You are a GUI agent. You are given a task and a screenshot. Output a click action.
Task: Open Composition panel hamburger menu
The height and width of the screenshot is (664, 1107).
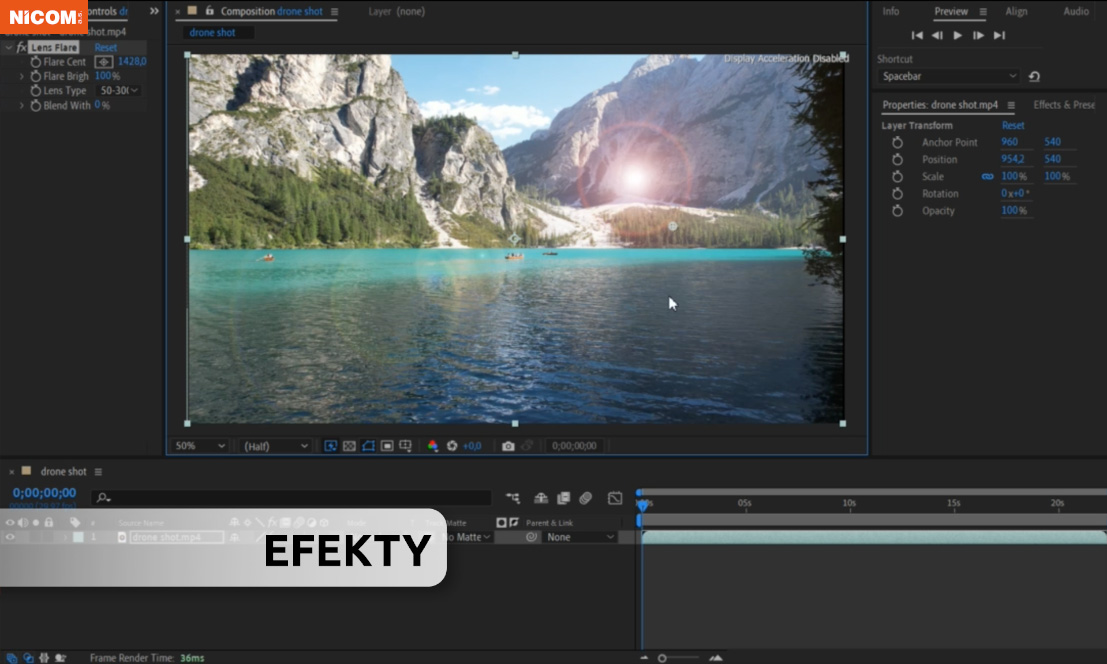click(335, 11)
